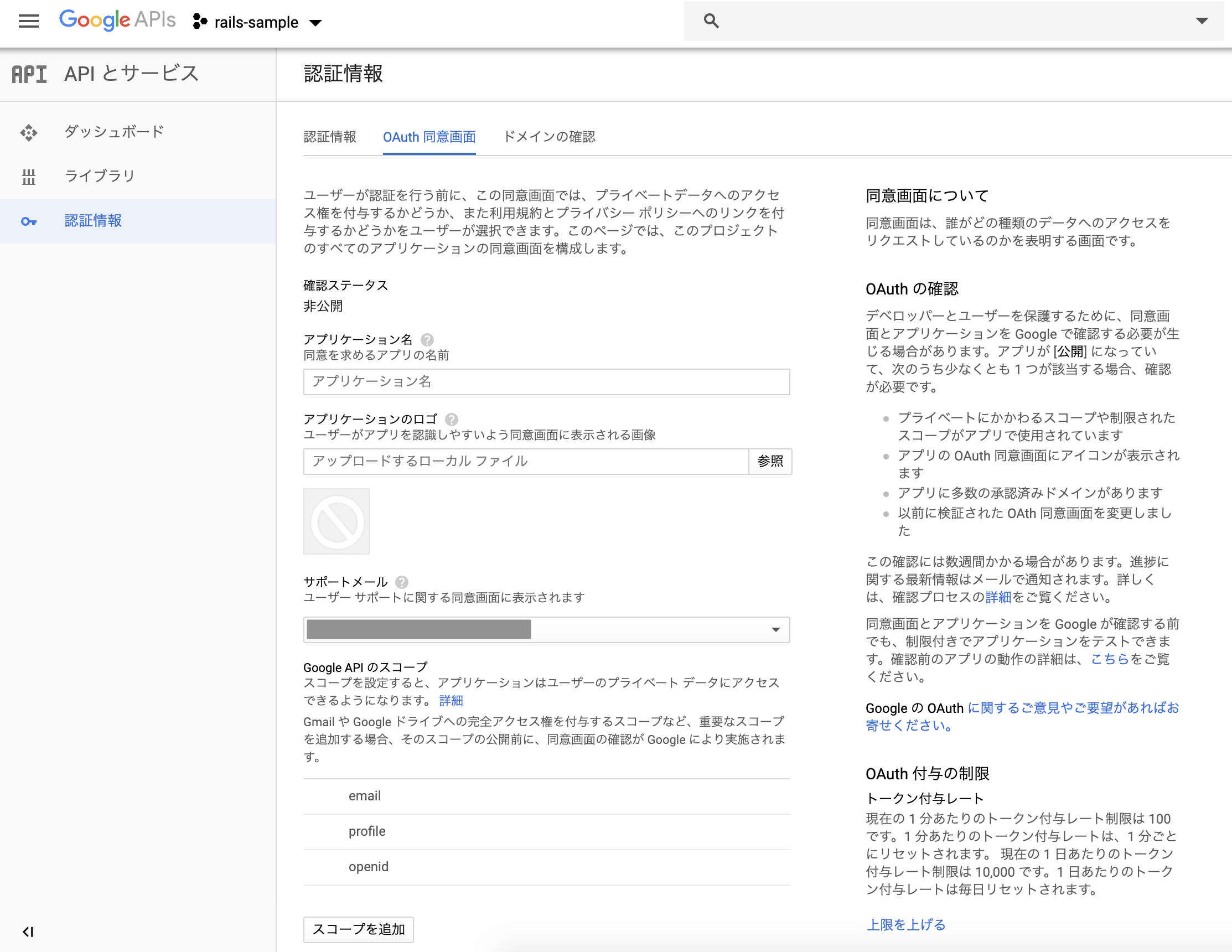The width and height of the screenshot is (1232, 952).
Task: Click the logo placeholder thumbnail
Action: (337, 521)
